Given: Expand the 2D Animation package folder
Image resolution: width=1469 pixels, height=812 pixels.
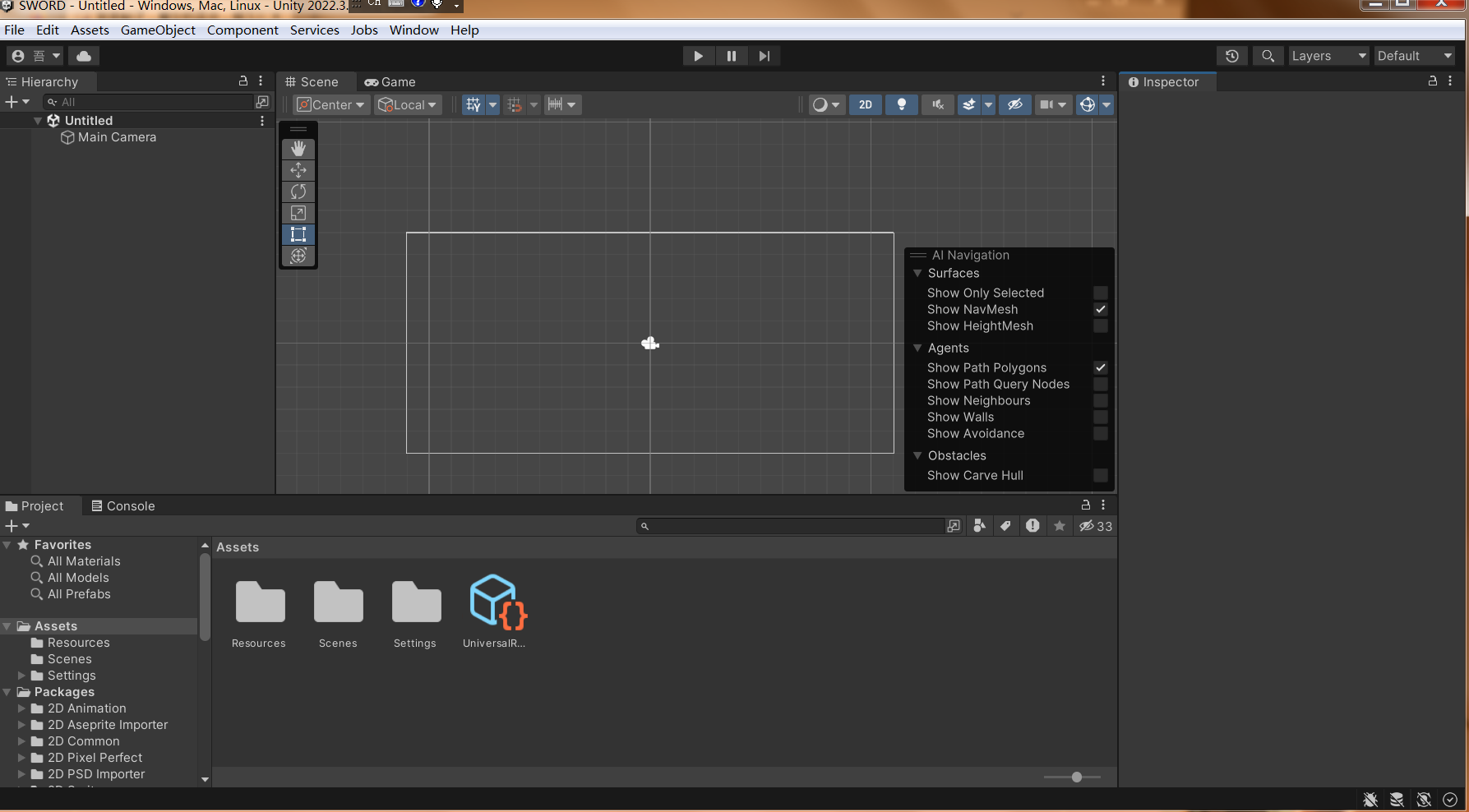Looking at the screenshot, I should [22, 708].
